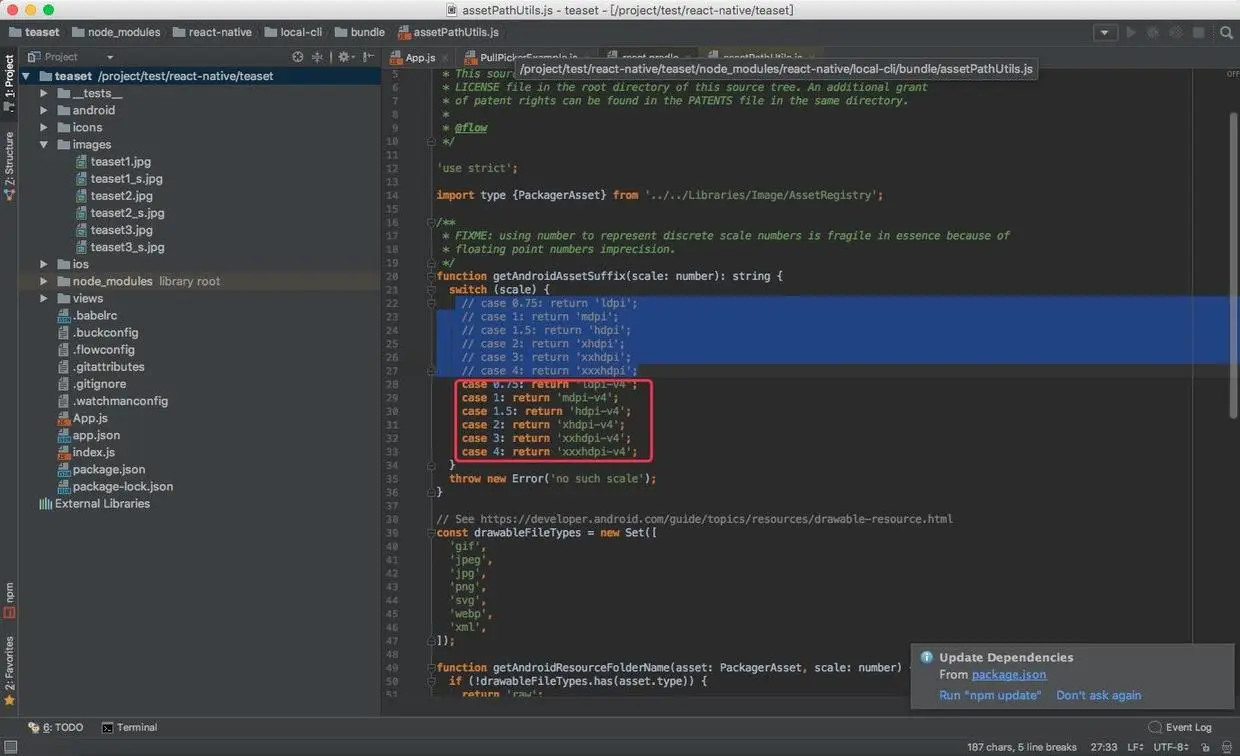Image resolution: width=1240 pixels, height=756 pixels.
Task: Open the Event Log
Action: pyautogui.click(x=1181, y=727)
